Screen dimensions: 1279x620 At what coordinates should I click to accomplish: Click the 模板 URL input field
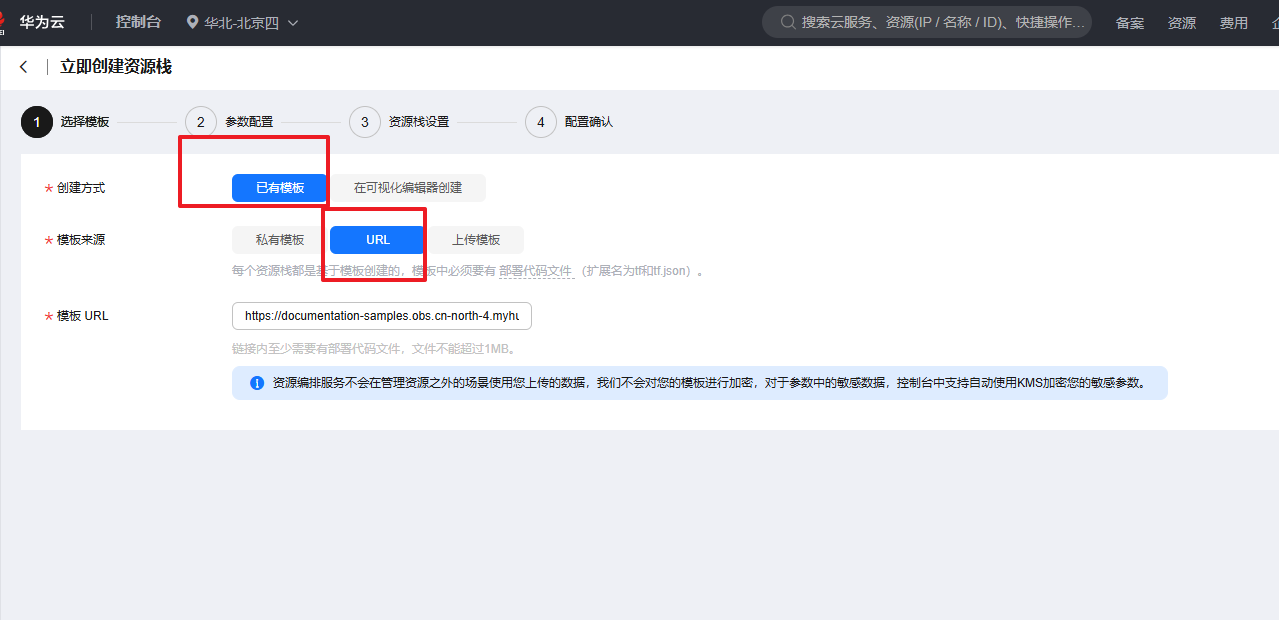coord(382,316)
